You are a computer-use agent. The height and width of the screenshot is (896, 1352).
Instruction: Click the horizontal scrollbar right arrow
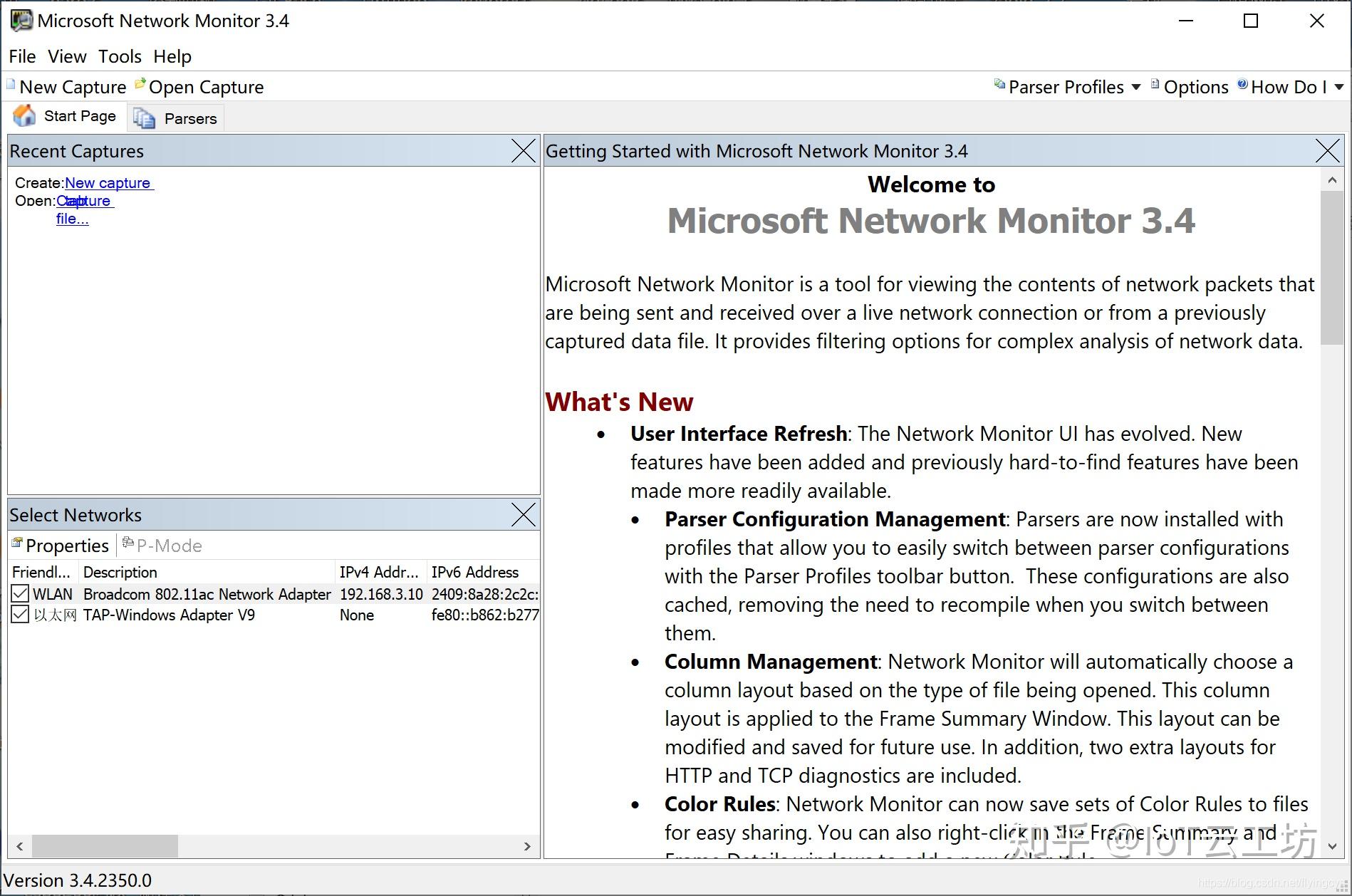pyautogui.click(x=527, y=846)
